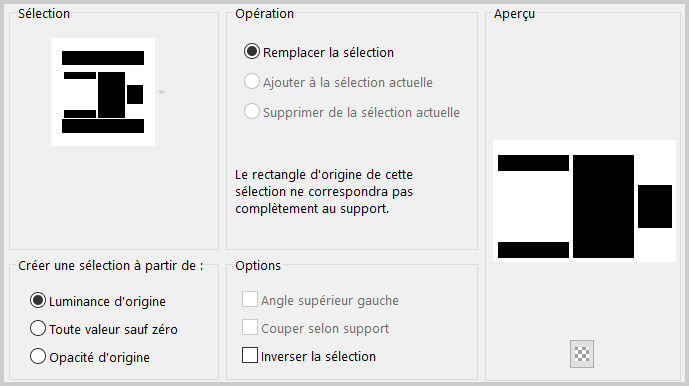Click the rectangle d'origine warning message text
Image resolution: width=689 pixels, height=386 pixels.
[324, 191]
